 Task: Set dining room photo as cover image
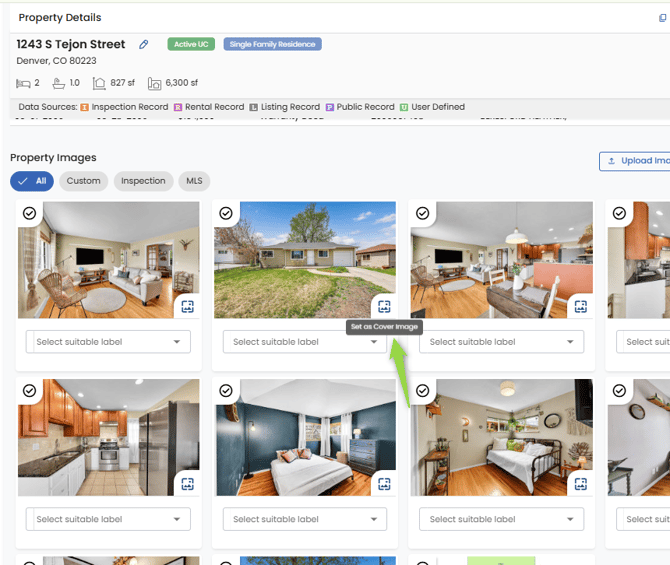tap(581, 306)
